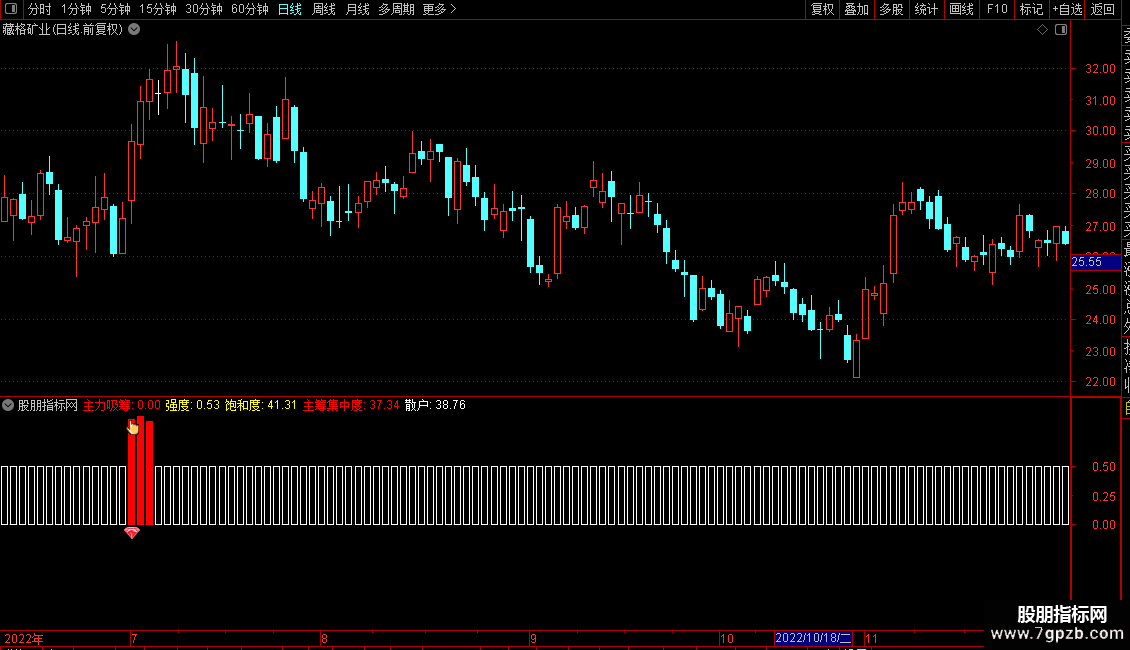Screen dimensions: 1130x650
Task: Click the 强度: 0.53 value
Action: tap(192, 405)
